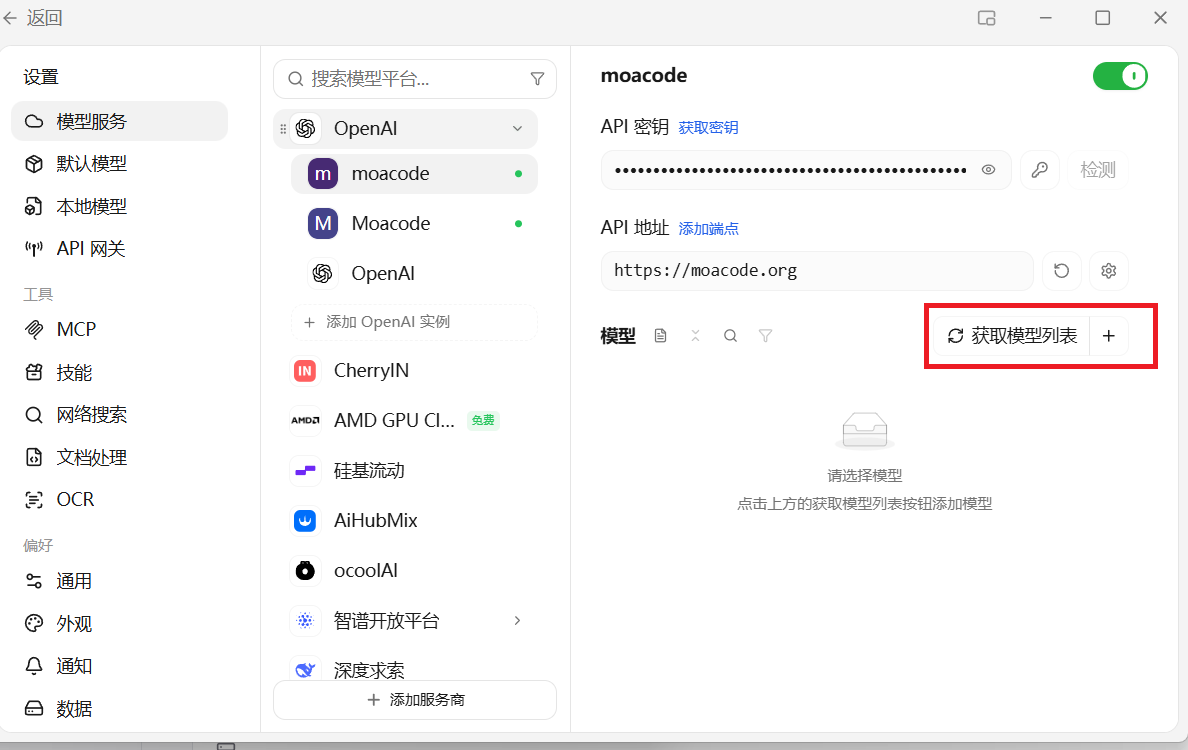
Task: Click the picture-in-picture window icon in title bar
Action: [x=986, y=17]
